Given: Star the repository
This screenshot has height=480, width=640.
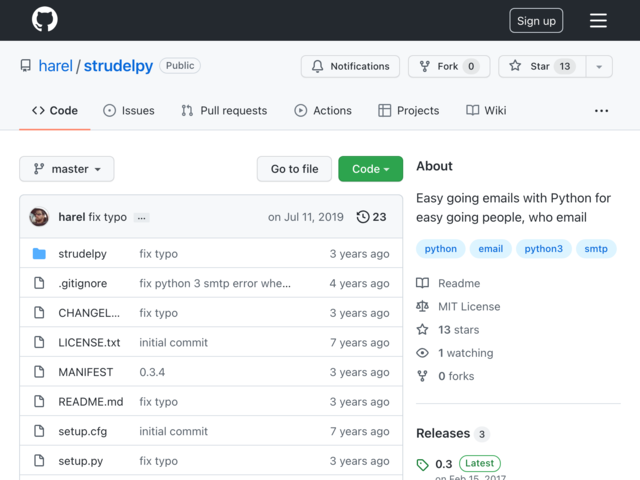Looking at the screenshot, I should click(542, 66).
